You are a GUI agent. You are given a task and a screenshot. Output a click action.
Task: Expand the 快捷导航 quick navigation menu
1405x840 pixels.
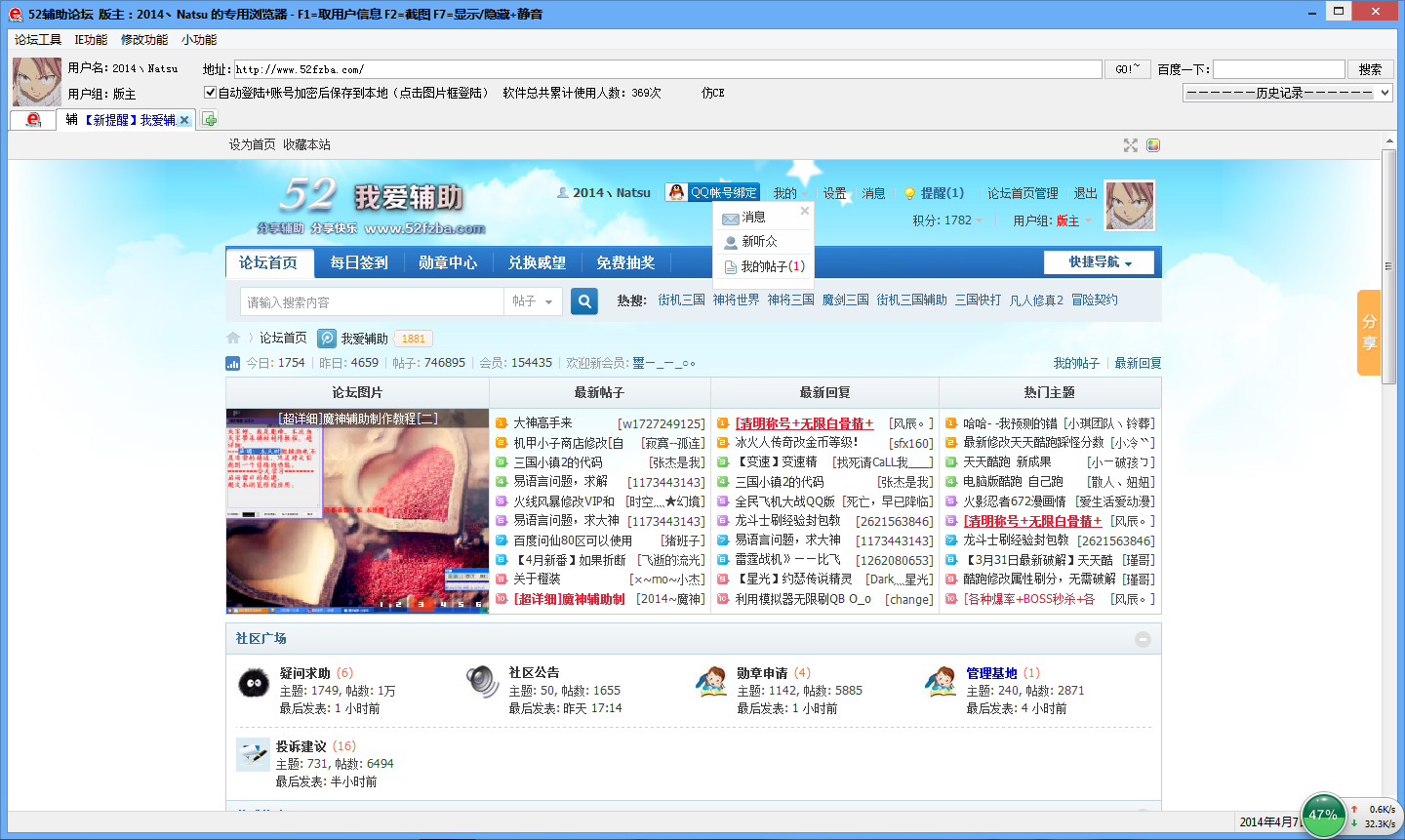[x=1099, y=262]
